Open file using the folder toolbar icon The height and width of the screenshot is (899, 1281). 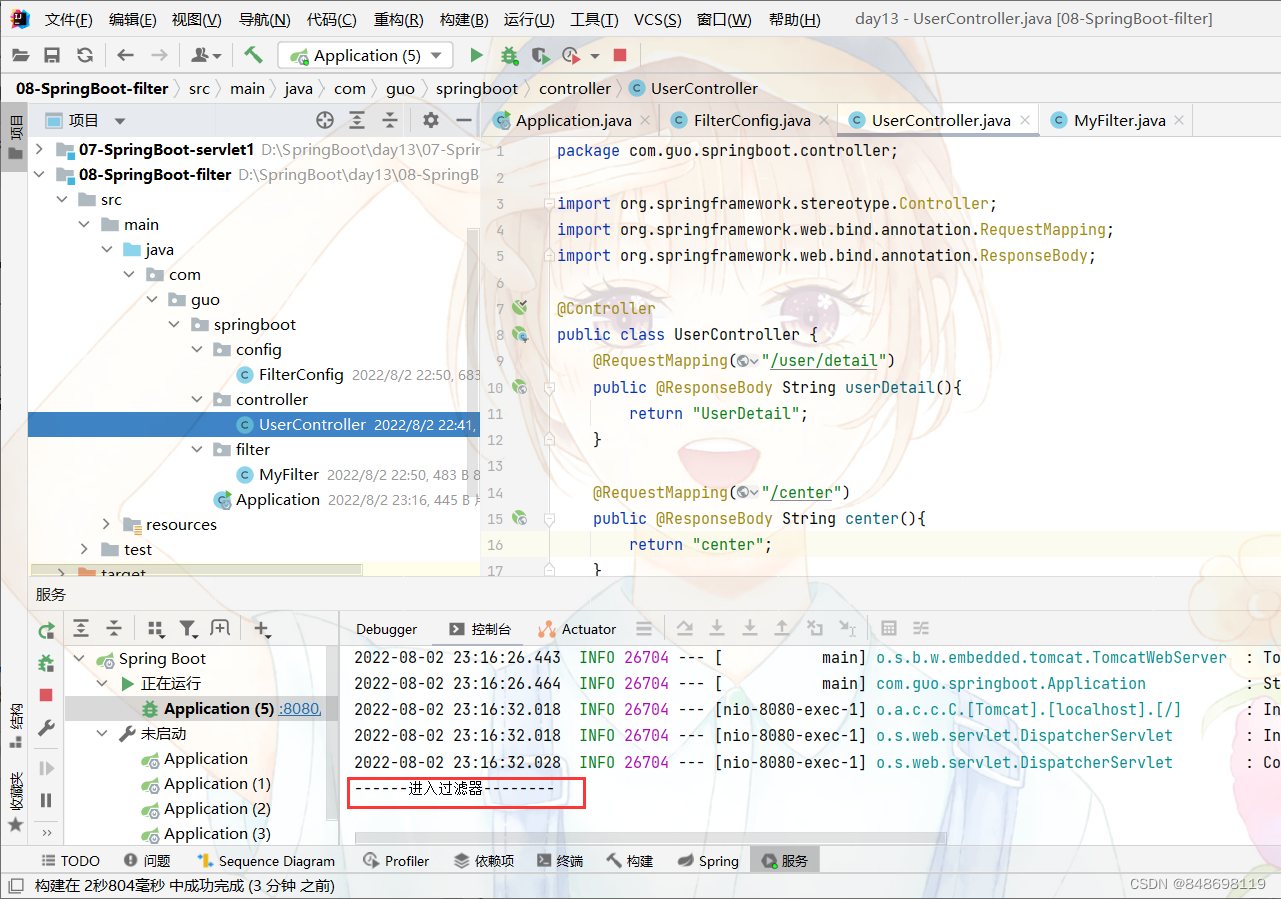pyautogui.click(x=20, y=56)
